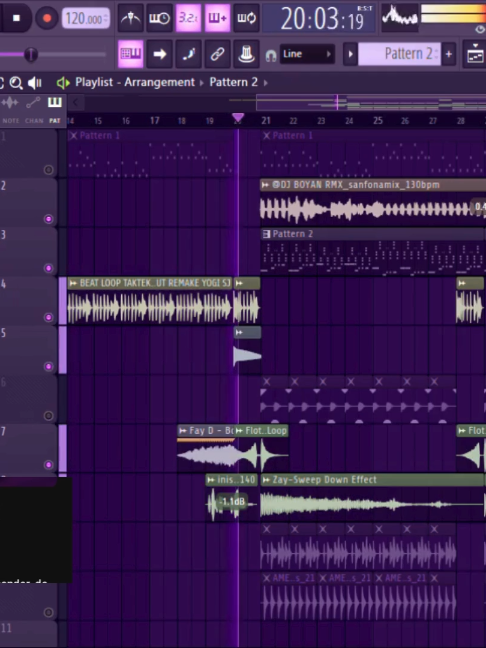Click the green play arrow icon in playlist header
The height and width of the screenshot is (648, 486).
[x=63, y=83]
